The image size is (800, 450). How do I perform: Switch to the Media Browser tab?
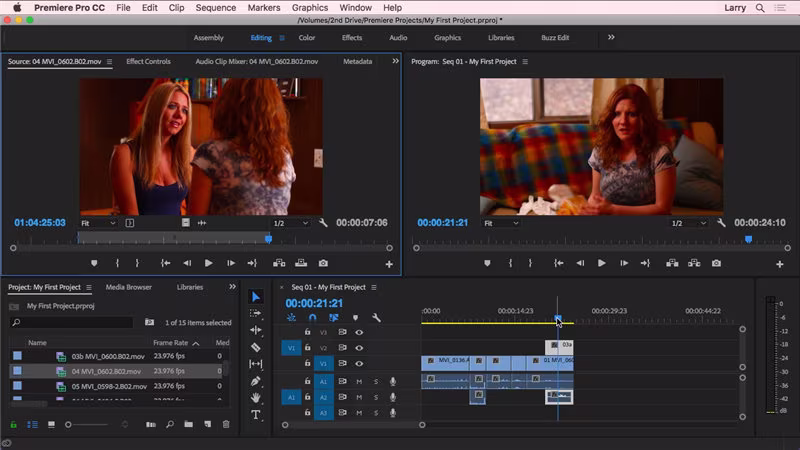(x=129, y=287)
